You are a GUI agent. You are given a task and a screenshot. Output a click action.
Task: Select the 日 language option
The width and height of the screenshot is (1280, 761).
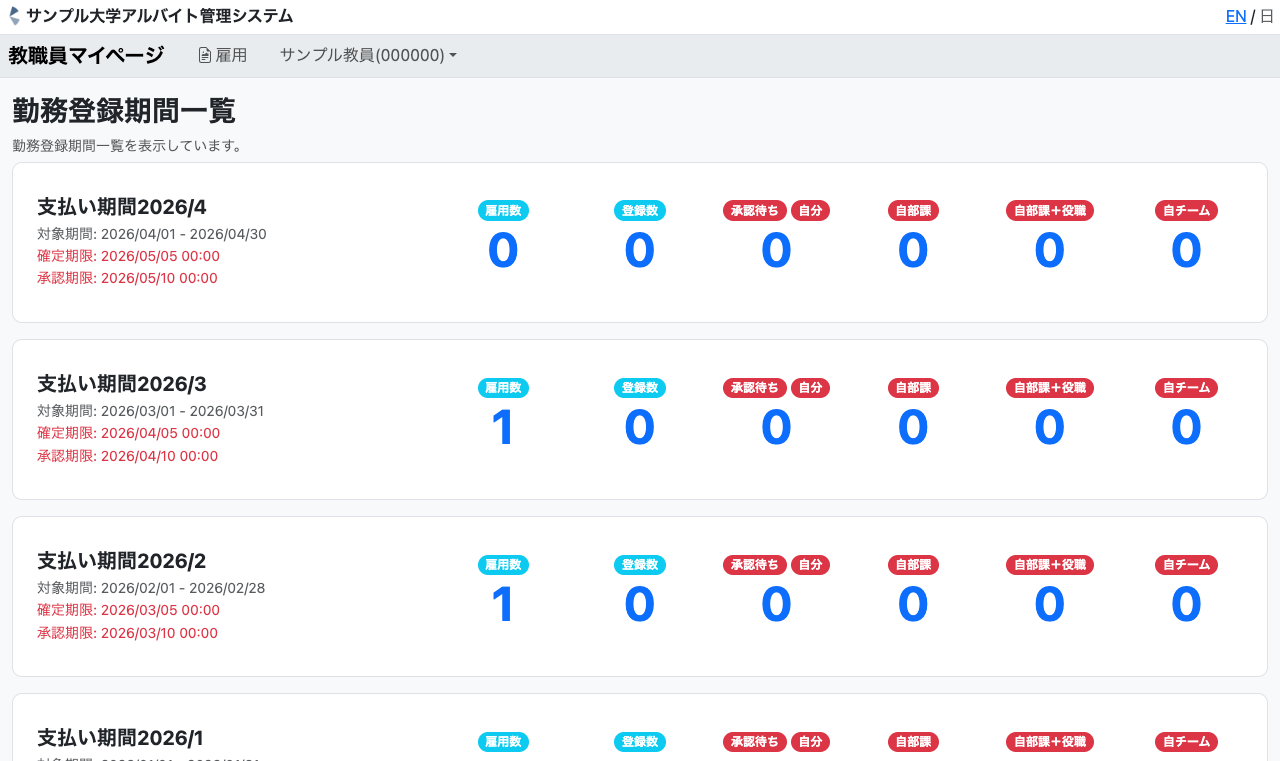tap(1266, 16)
